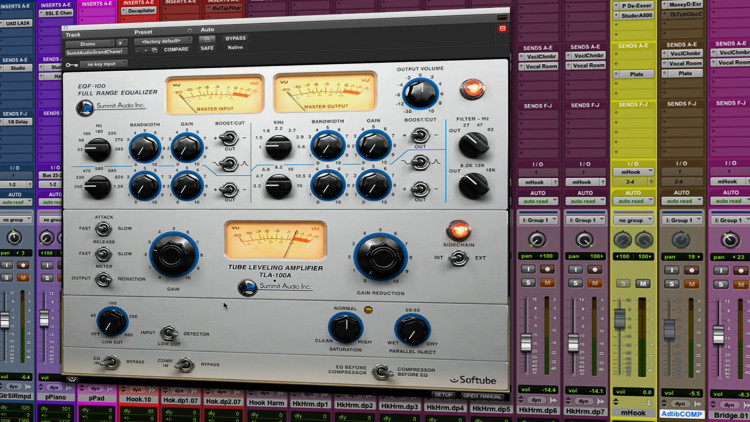Open P De-Esser insert on mHook track
Viewport: 750px width, 422px height.
click(634, 6)
